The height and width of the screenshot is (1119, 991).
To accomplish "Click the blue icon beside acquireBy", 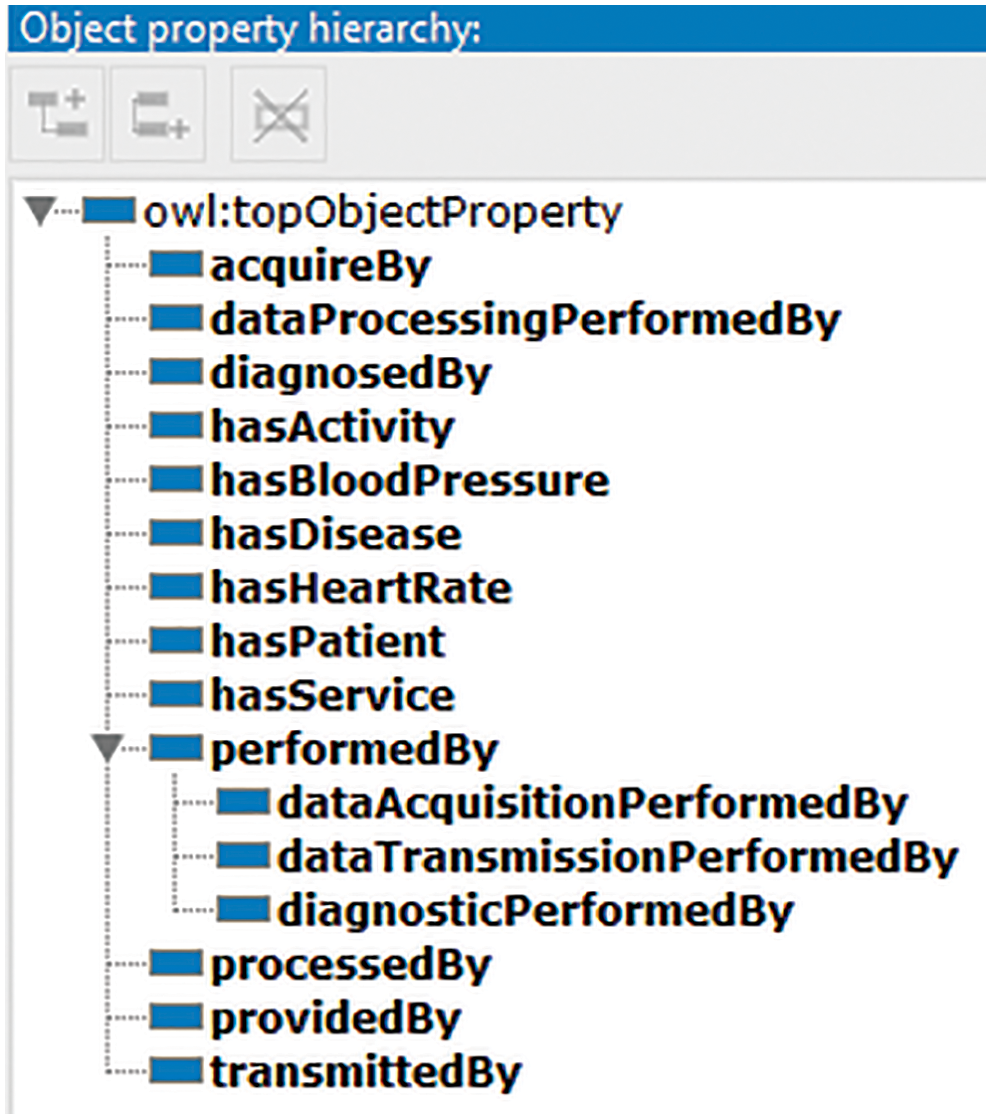I will coord(176,266).
